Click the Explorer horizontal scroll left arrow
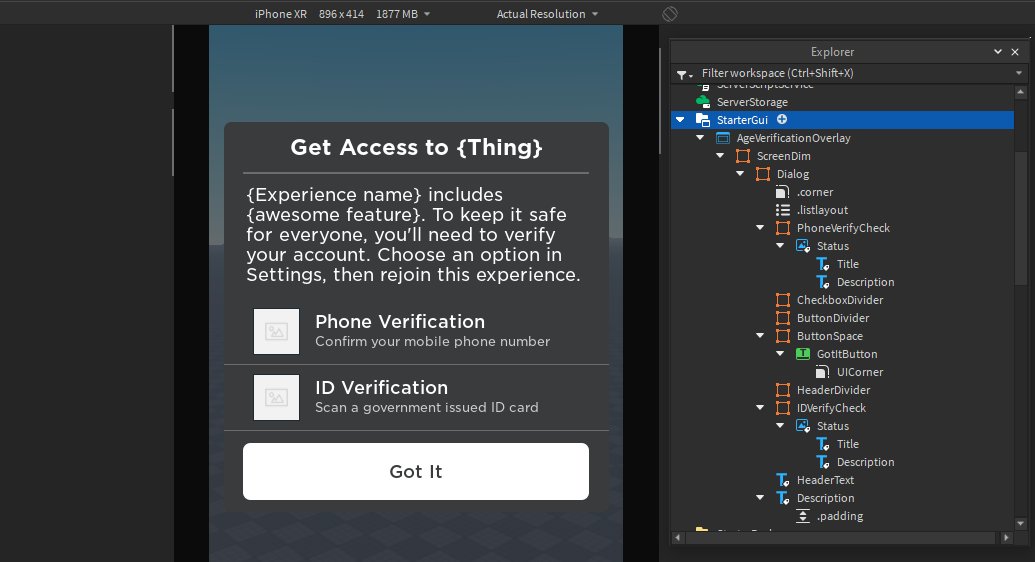 coord(677,538)
